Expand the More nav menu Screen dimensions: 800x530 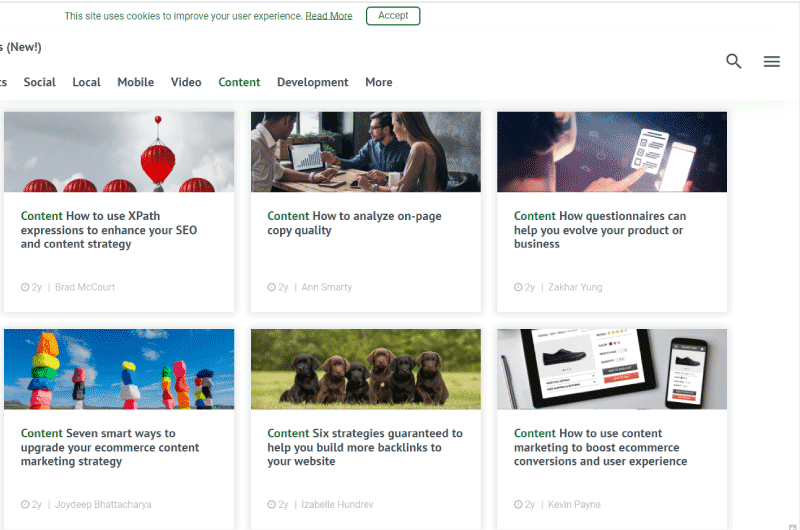point(379,82)
